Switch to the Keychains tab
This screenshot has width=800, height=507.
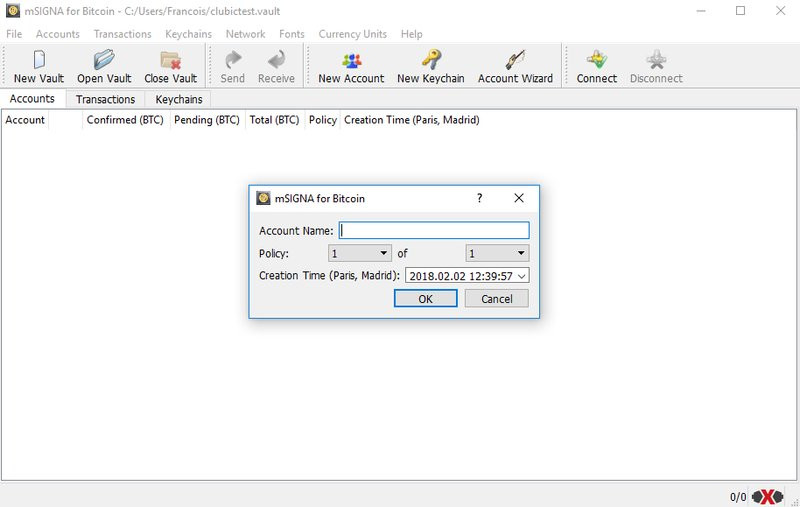[179, 99]
